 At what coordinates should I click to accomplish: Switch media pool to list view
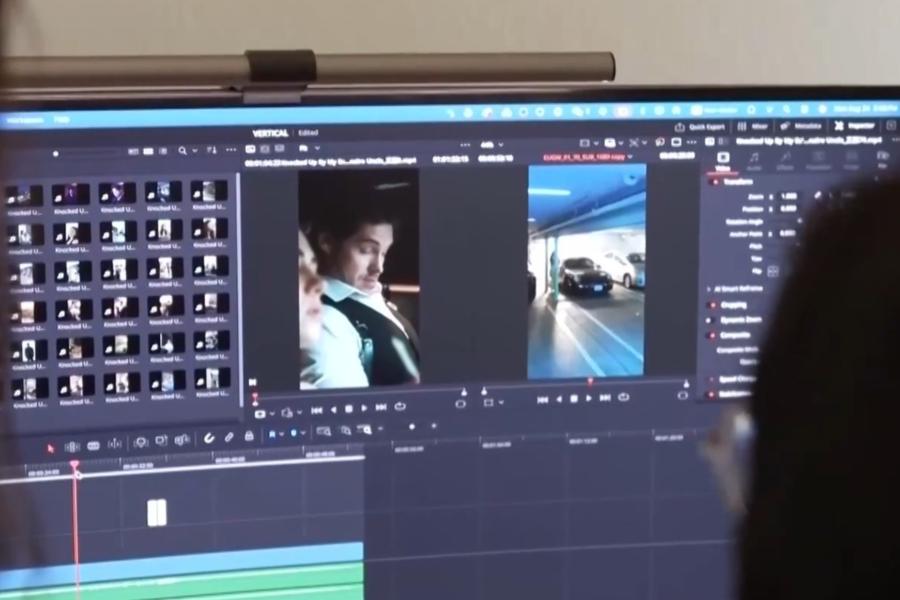click(163, 151)
